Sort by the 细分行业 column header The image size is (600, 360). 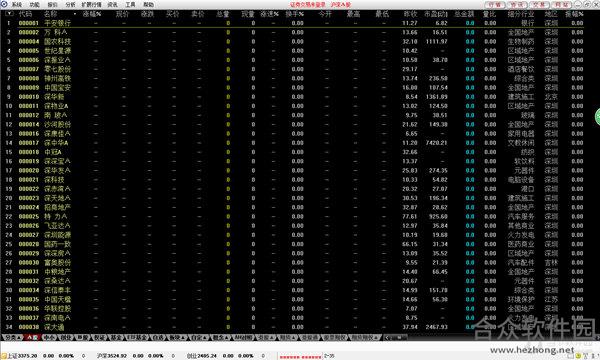(x=521, y=14)
